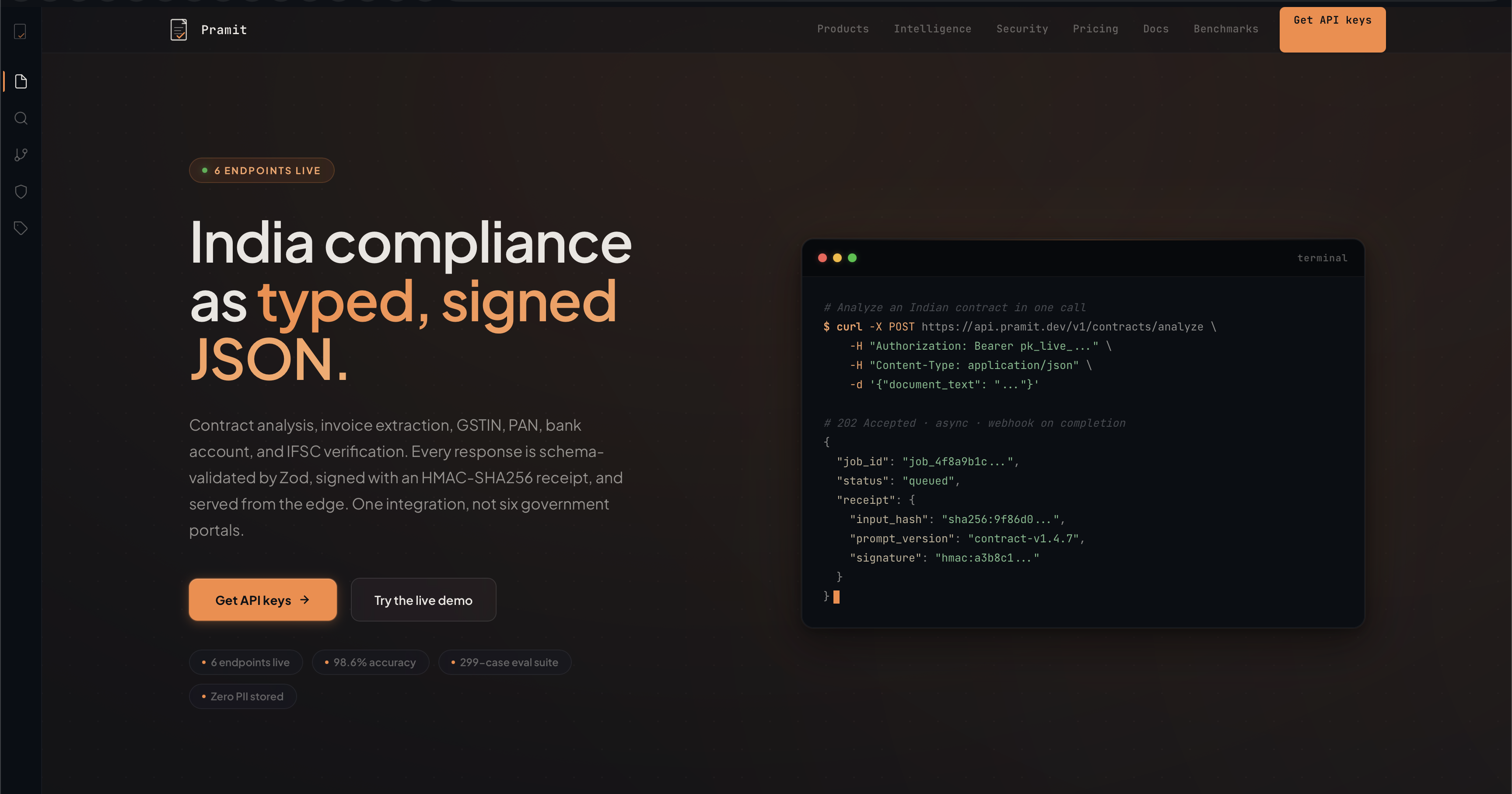Click the Zero PII stored badge
The width and height of the screenshot is (1512, 794).
(x=242, y=696)
